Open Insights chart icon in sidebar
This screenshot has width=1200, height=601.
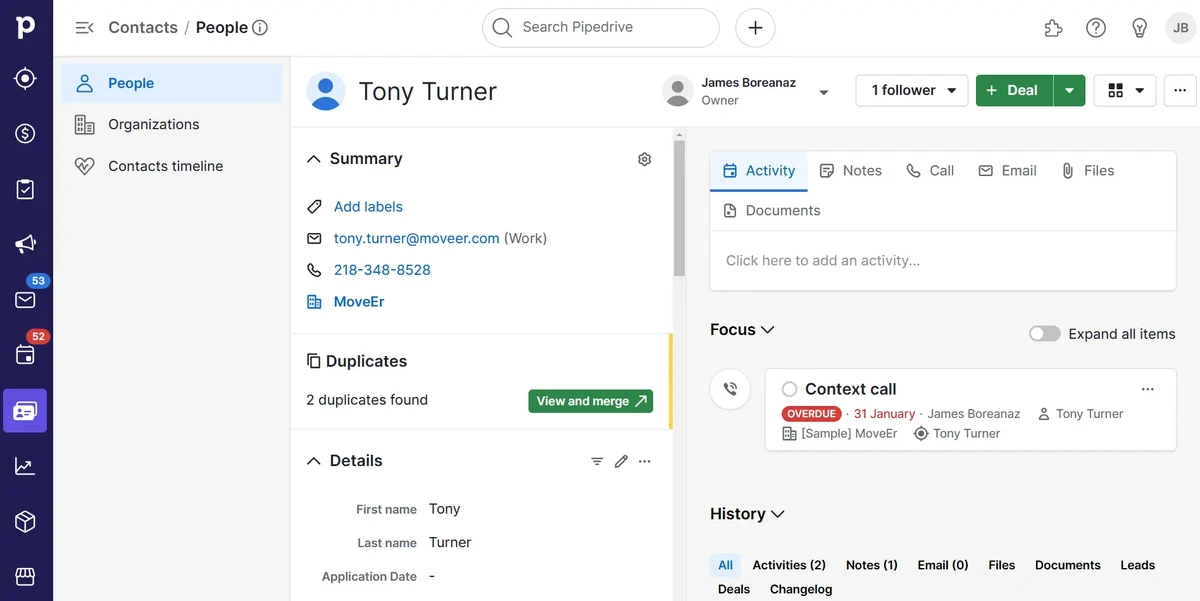pyautogui.click(x=26, y=466)
